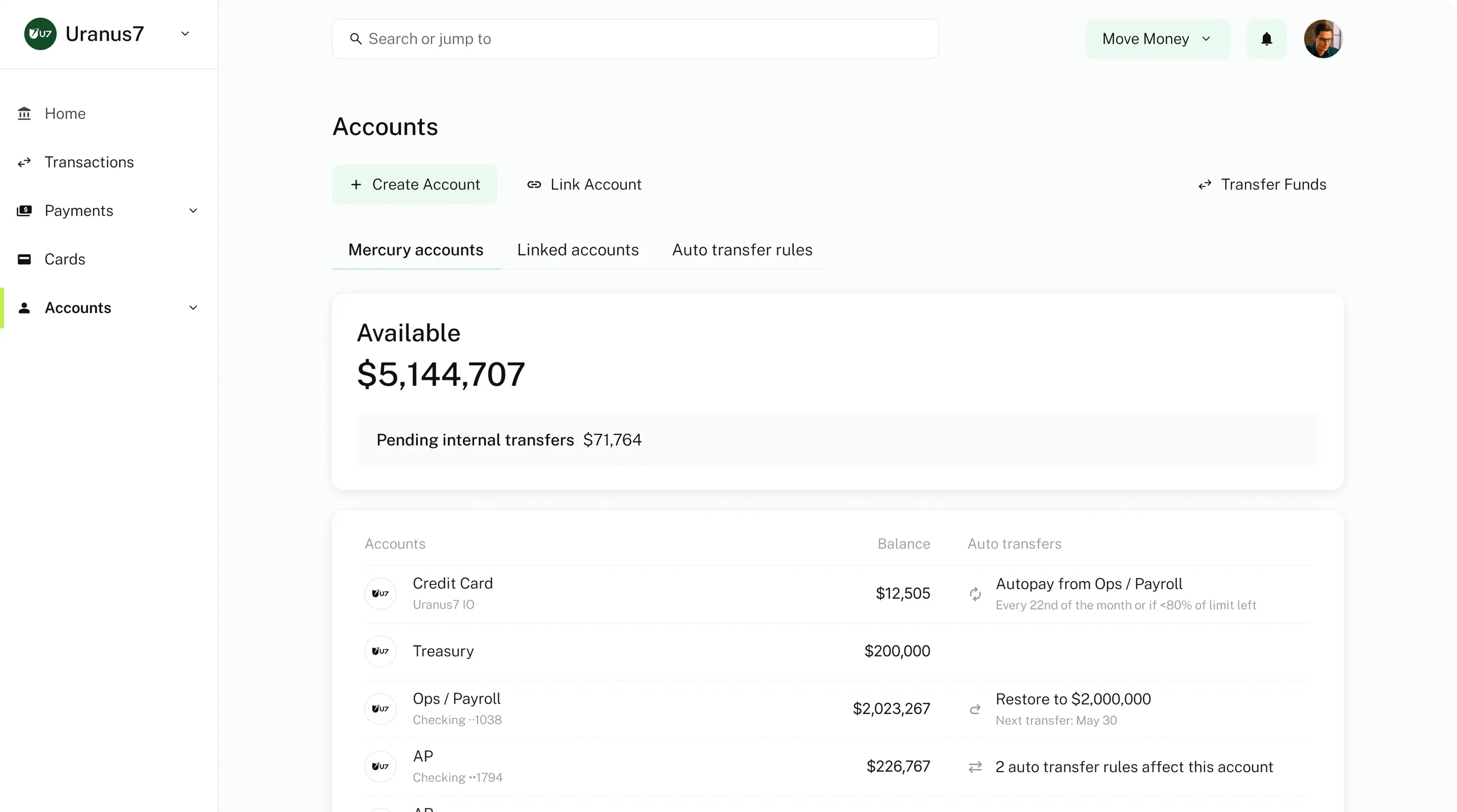Screen dimensions: 1457x812
Task: Click the Autopay recurring icon for Credit Card
Action: (975, 594)
